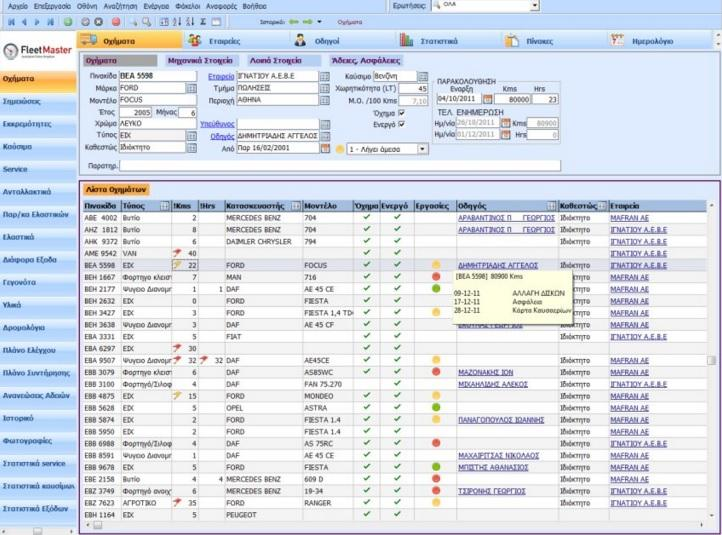
Task: Open the calendar icon next to Από date
Action: point(325,148)
